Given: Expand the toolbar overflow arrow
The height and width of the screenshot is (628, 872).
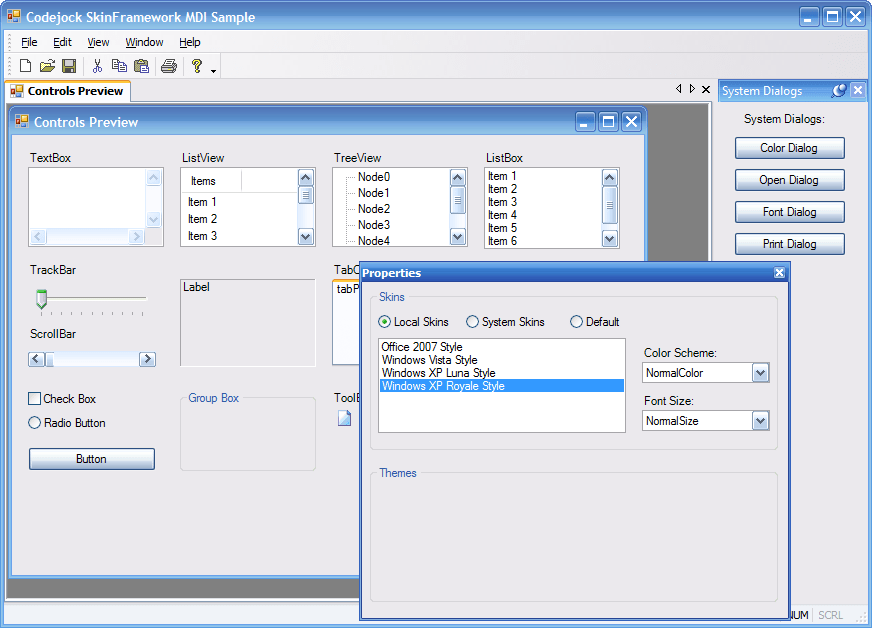Looking at the screenshot, I should 211,70.
